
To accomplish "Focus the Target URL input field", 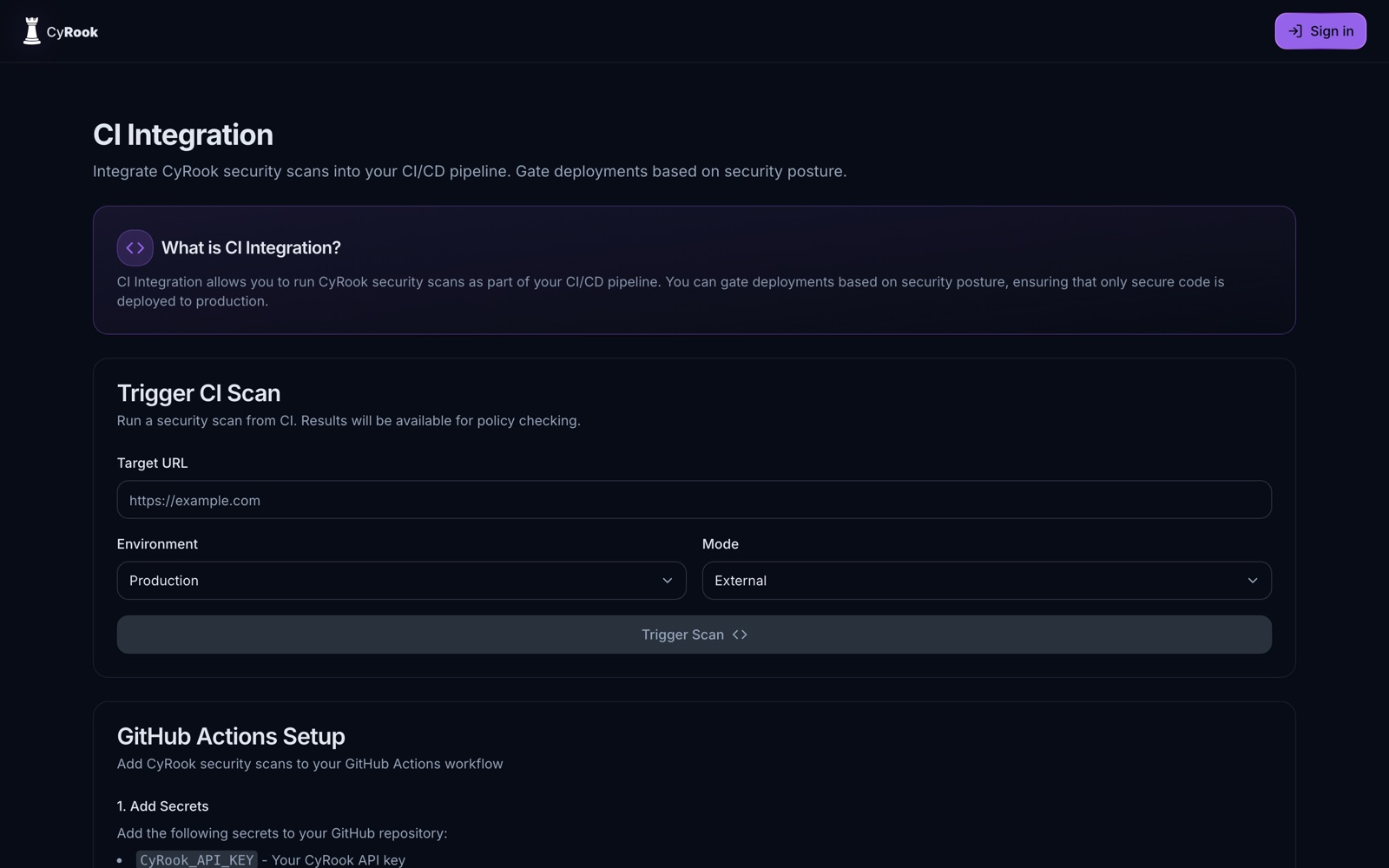I will pyautogui.click(x=694, y=500).
